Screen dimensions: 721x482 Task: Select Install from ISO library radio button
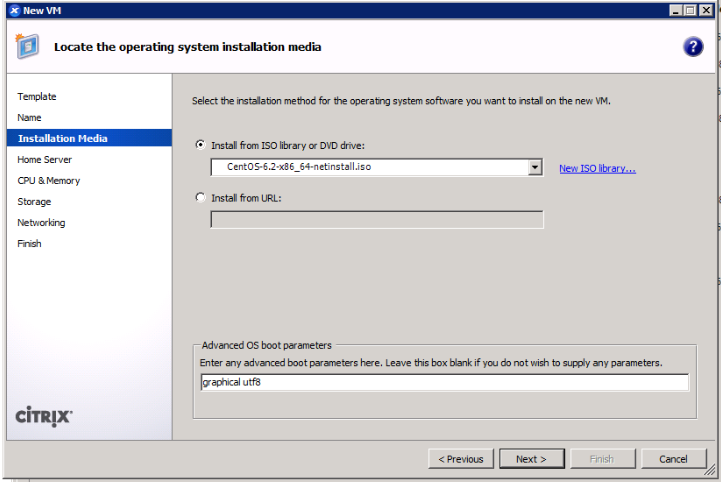(x=201, y=145)
